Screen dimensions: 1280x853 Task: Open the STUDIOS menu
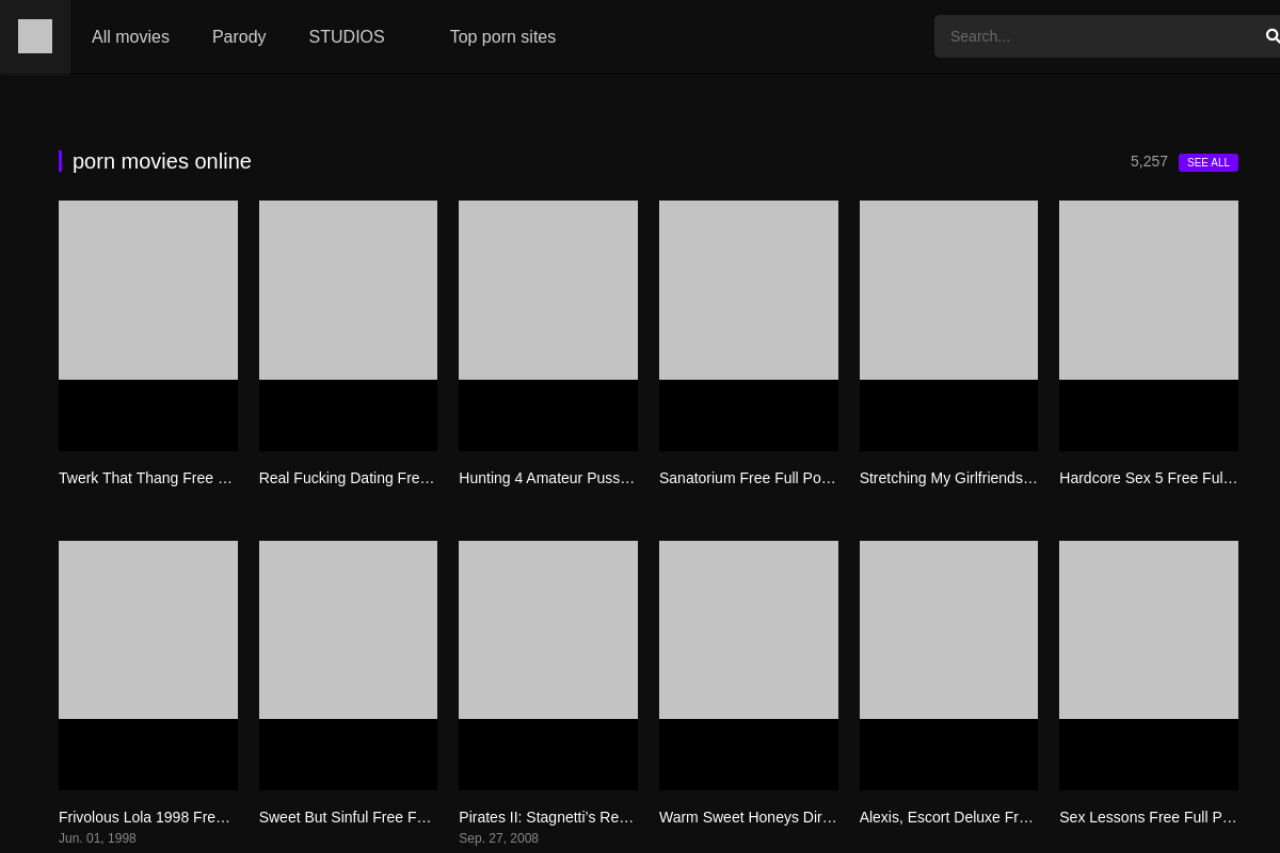coord(346,37)
